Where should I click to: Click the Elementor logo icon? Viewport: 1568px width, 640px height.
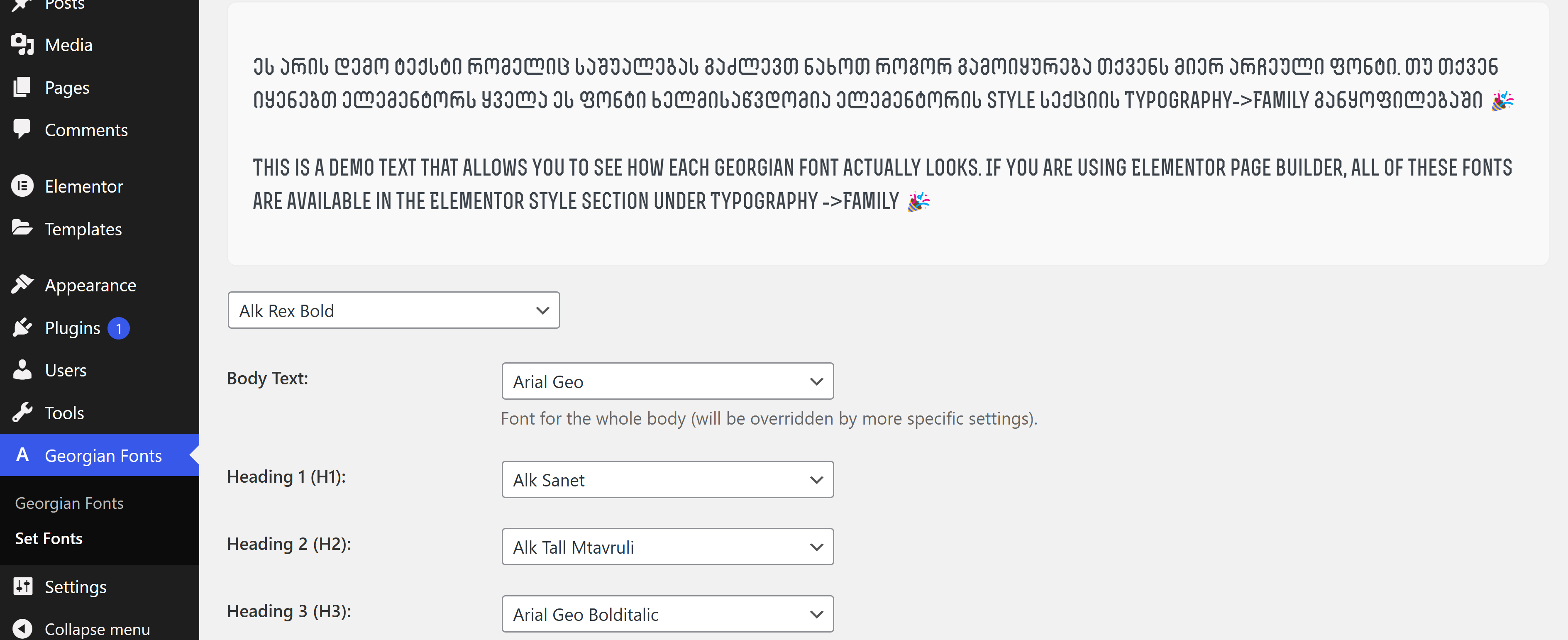(22, 186)
